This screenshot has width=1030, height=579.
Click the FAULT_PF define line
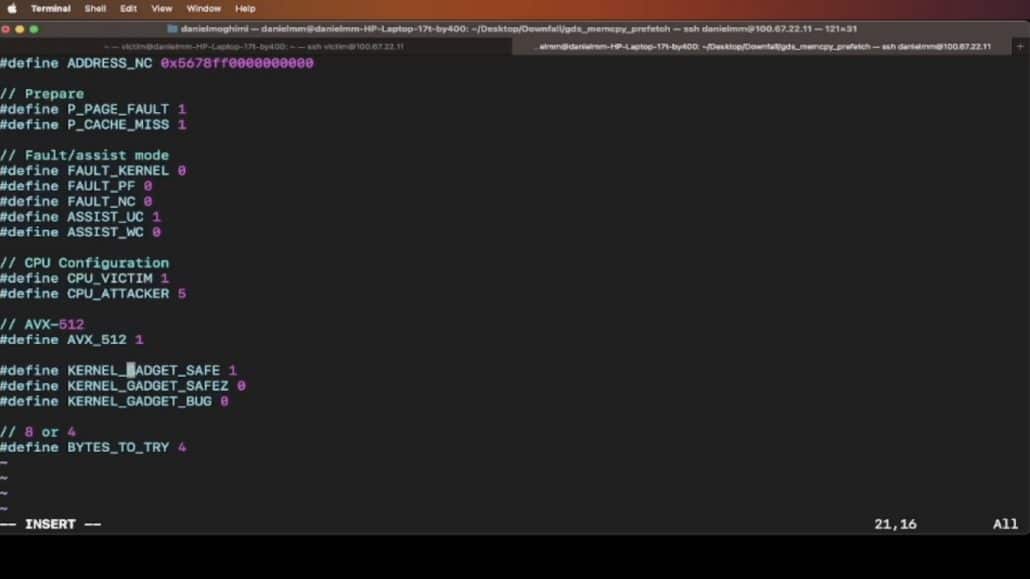(x=76, y=186)
